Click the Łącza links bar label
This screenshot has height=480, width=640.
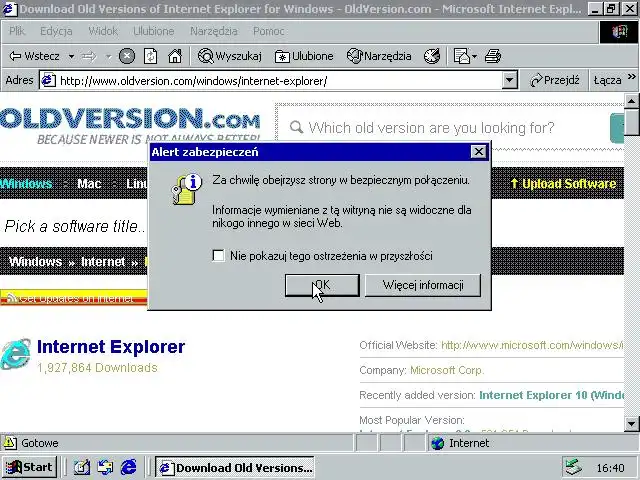click(607, 80)
